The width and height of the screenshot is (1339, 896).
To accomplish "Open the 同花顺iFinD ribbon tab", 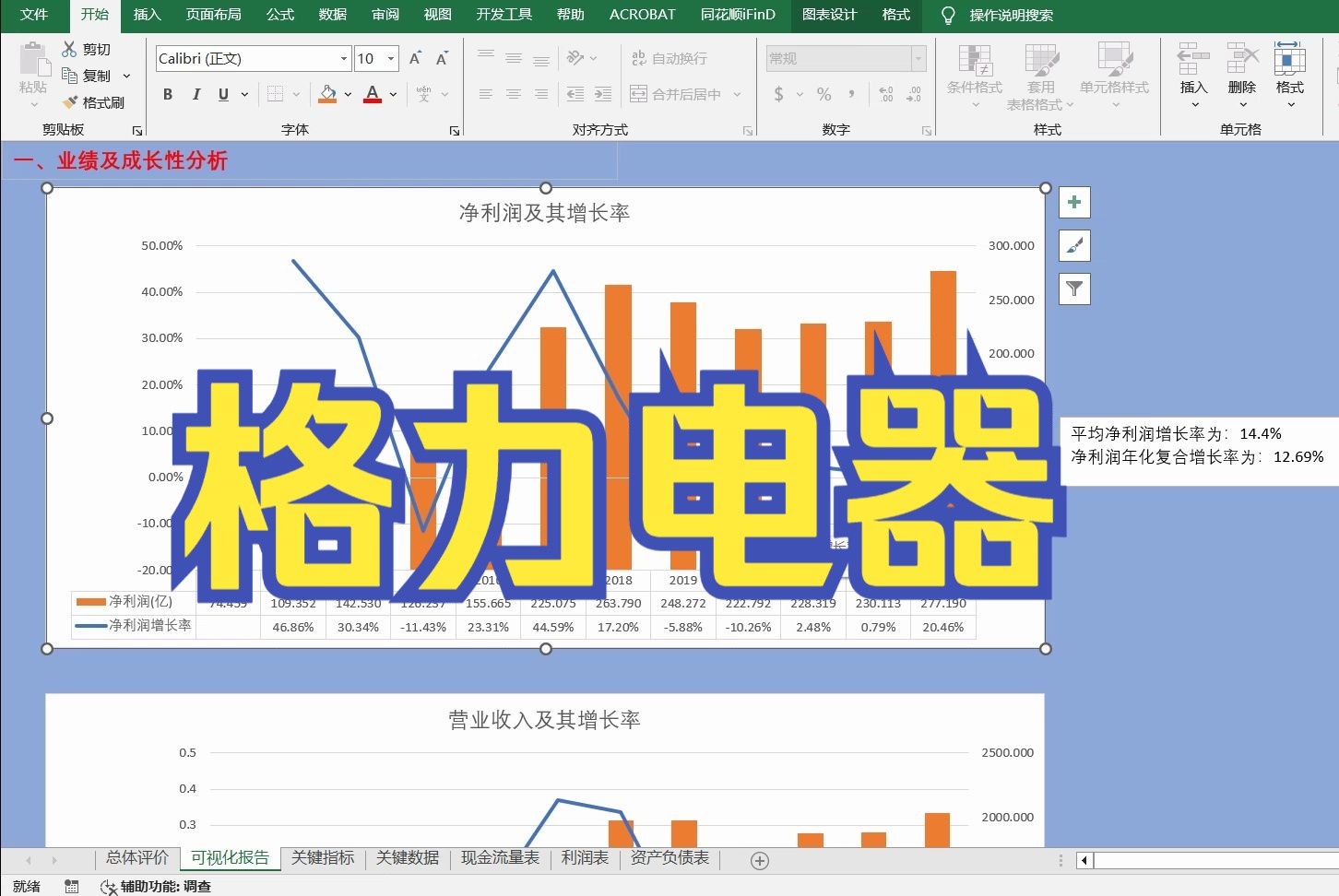I will (x=738, y=15).
